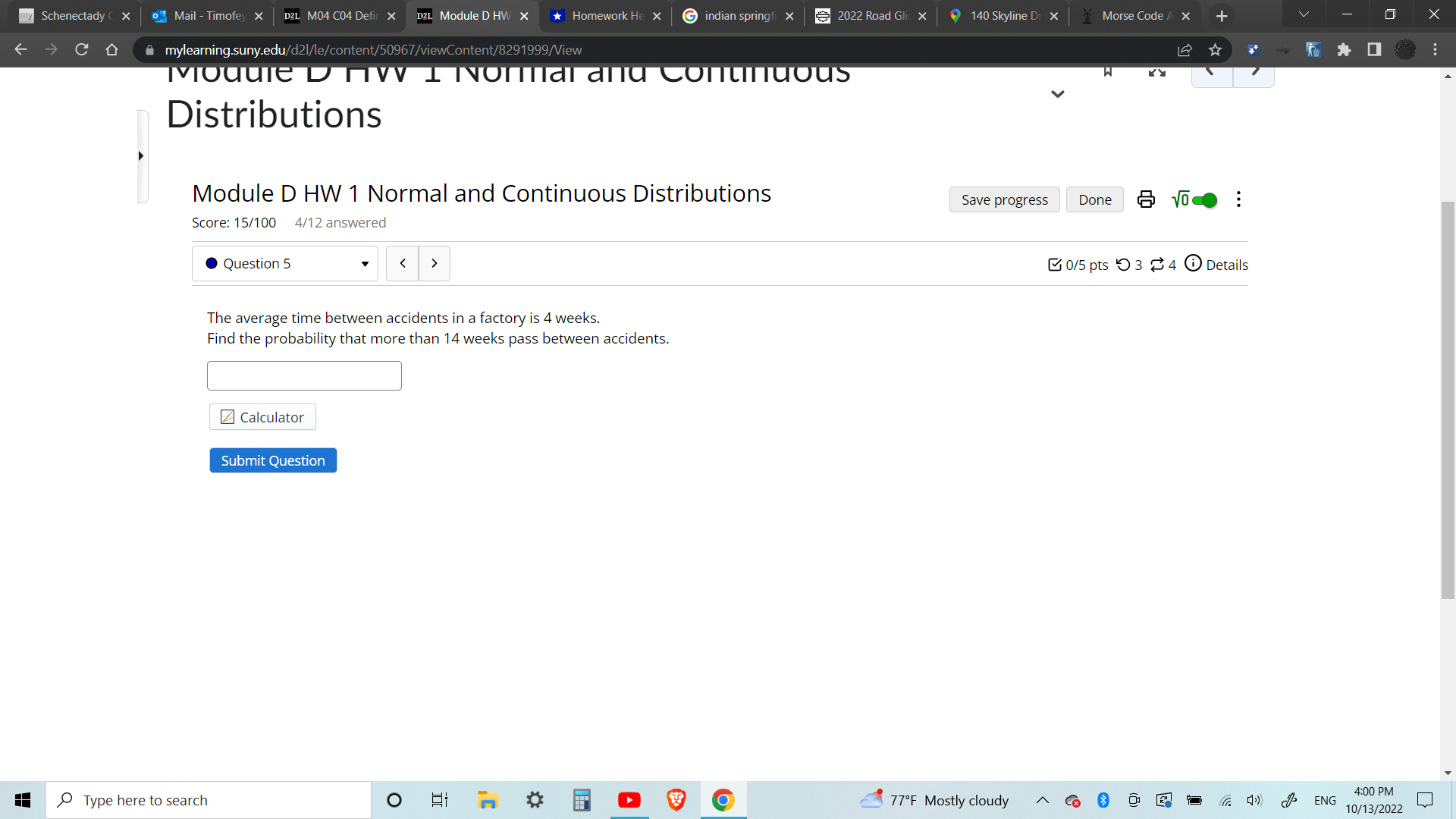Expand the chevron below the page title
The image size is (1456, 819).
[x=1058, y=95]
